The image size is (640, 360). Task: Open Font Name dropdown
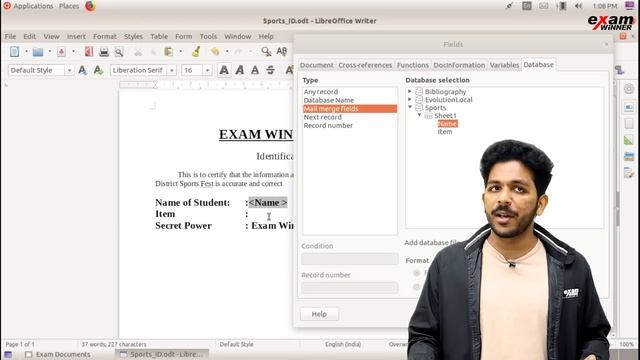(172, 70)
